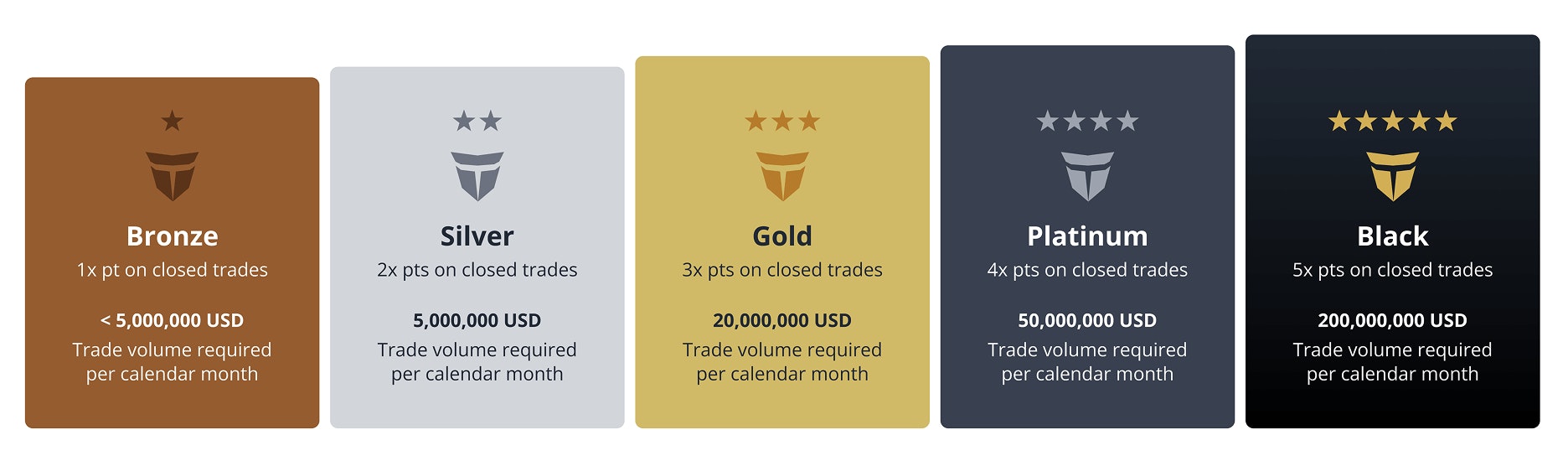Click the single star above Bronze
The image size is (1568, 466).
(172, 122)
